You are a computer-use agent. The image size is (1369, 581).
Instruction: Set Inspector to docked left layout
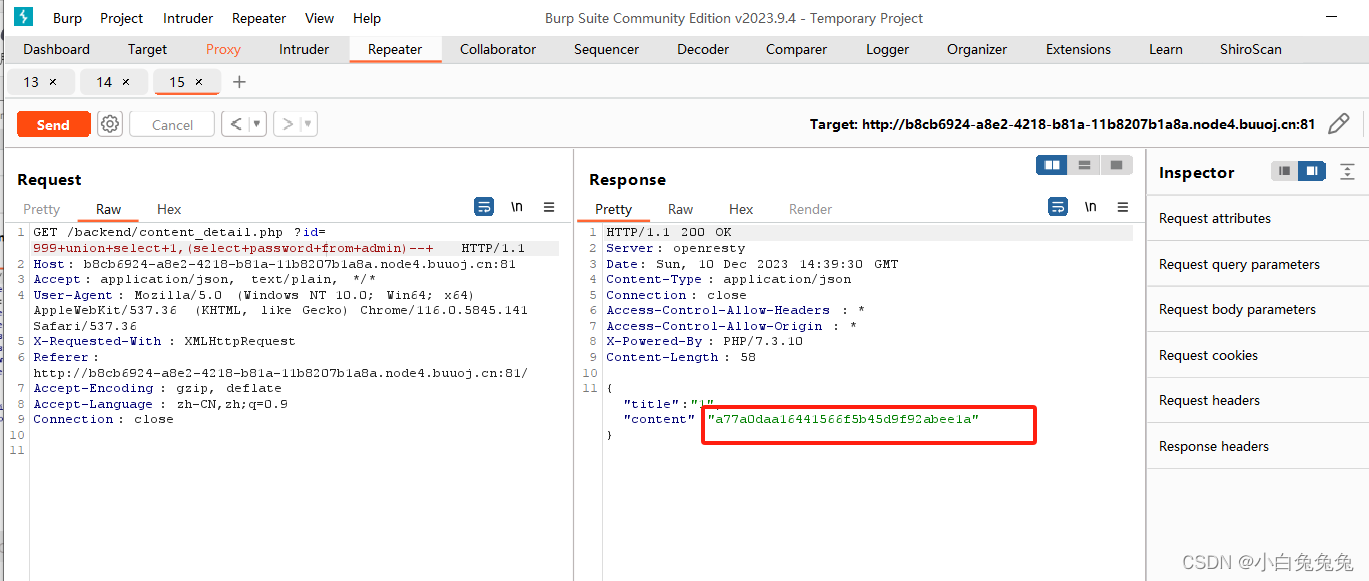click(x=1284, y=172)
